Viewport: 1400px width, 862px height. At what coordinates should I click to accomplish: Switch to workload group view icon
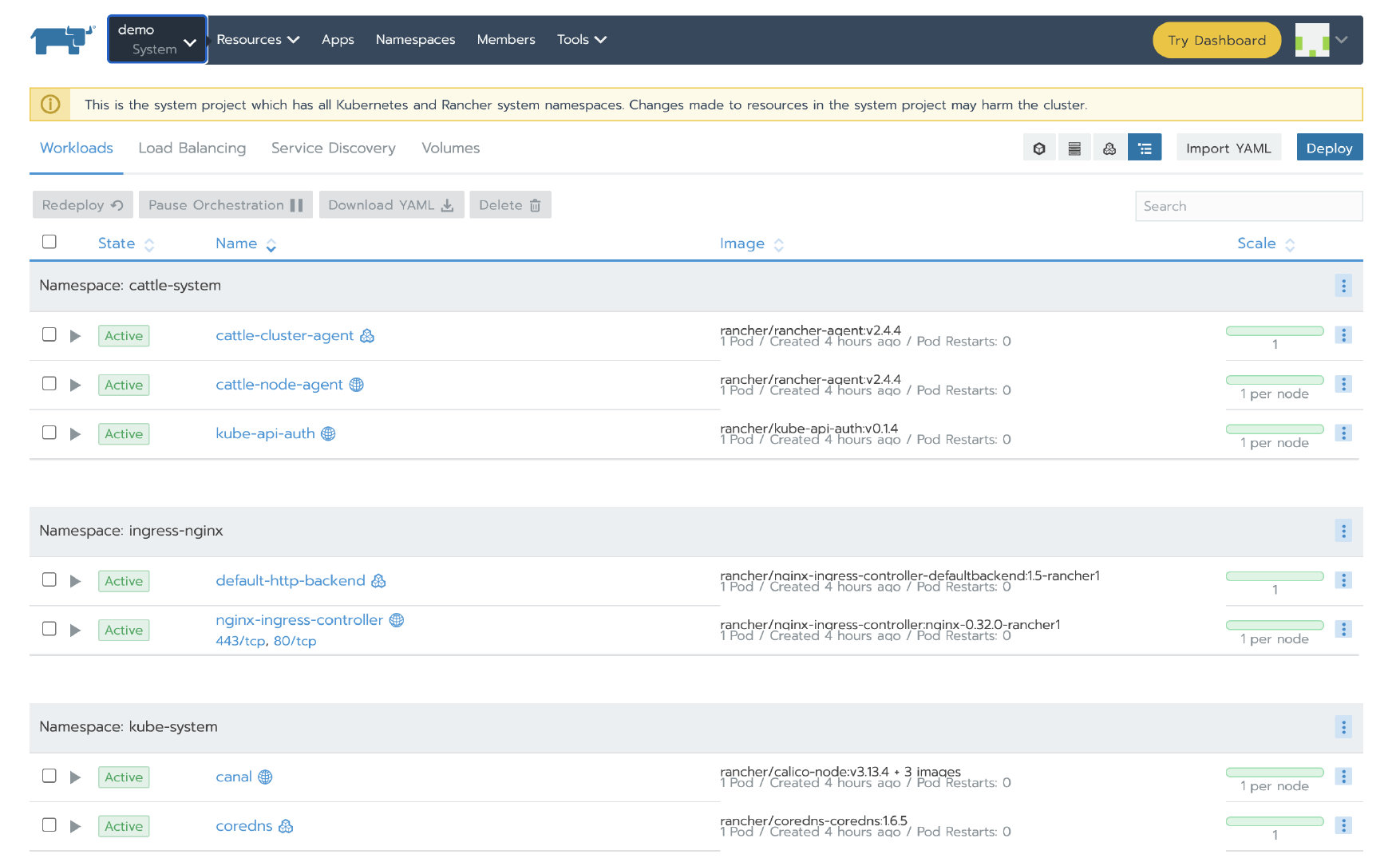[1109, 148]
